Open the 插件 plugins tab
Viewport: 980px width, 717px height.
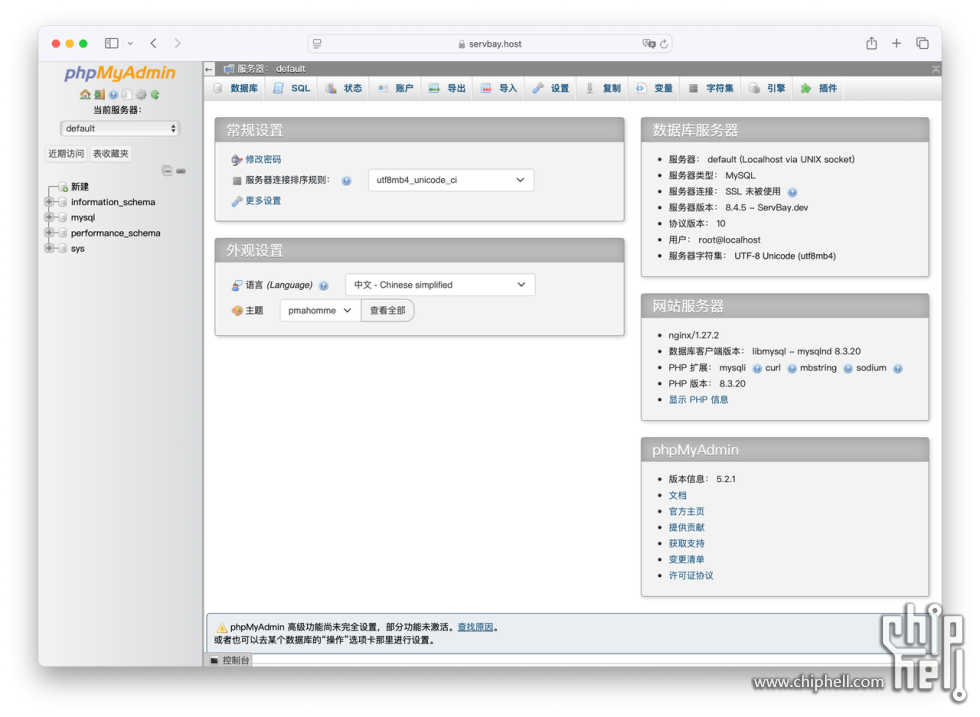819,88
